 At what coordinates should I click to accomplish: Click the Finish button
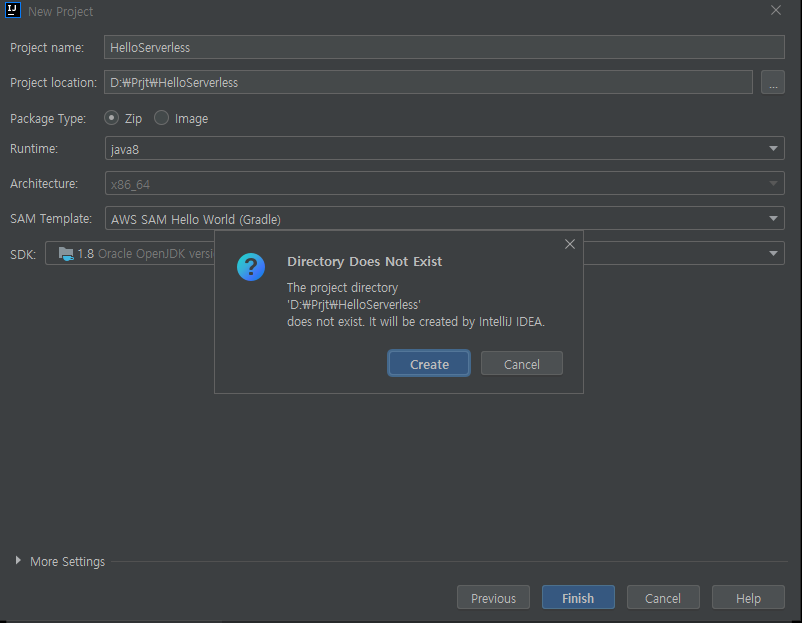(x=578, y=597)
